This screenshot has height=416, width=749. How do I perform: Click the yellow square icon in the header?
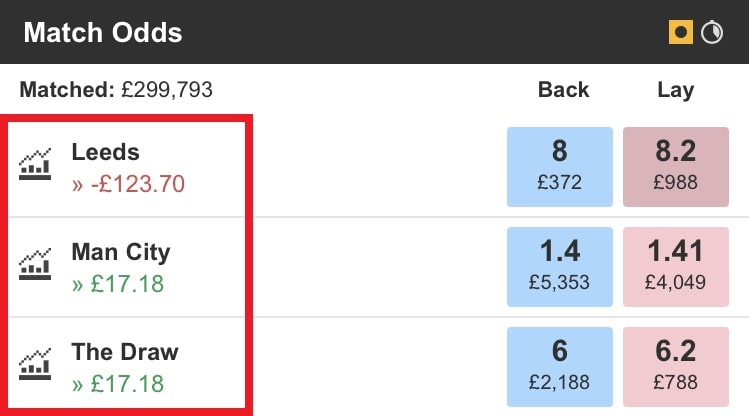click(681, 33)
